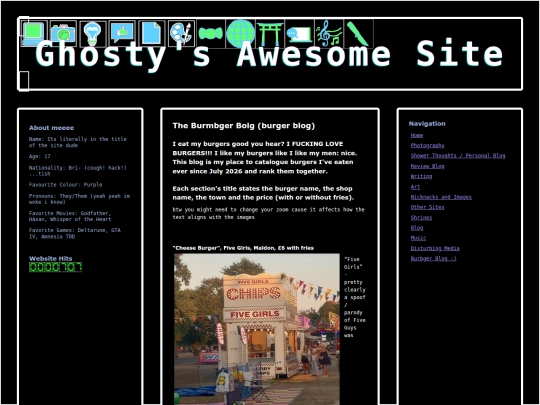Screen dimensions: 540x405
Task: Visit Shower Thoughts / Personal Blog link
Action: 458,156
